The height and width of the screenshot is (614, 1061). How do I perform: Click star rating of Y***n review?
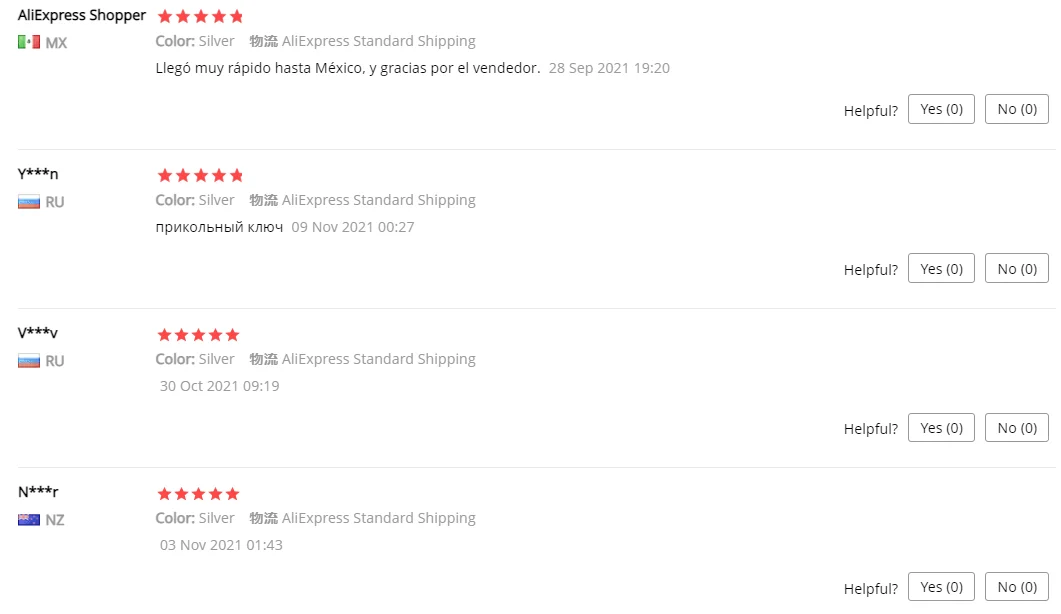(200, 176)
